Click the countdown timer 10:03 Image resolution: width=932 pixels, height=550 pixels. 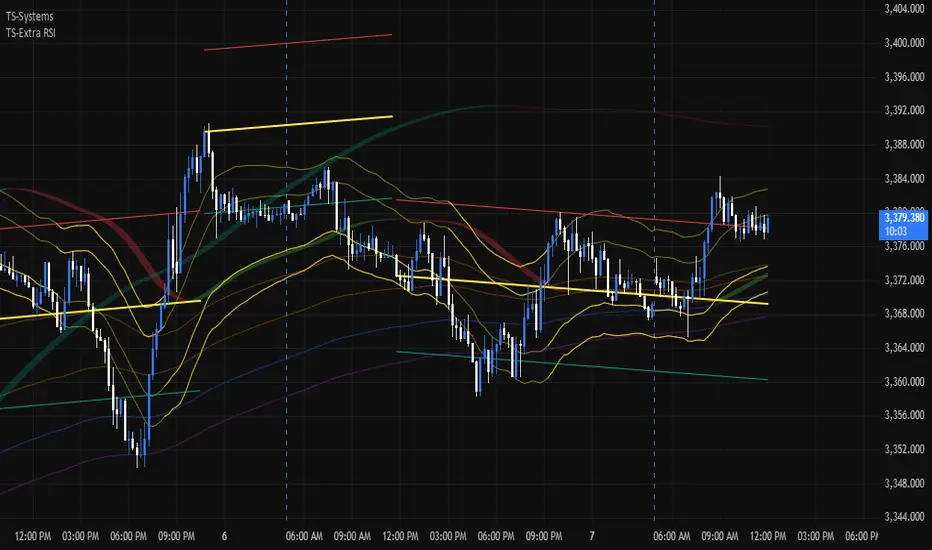click(896, 231)
